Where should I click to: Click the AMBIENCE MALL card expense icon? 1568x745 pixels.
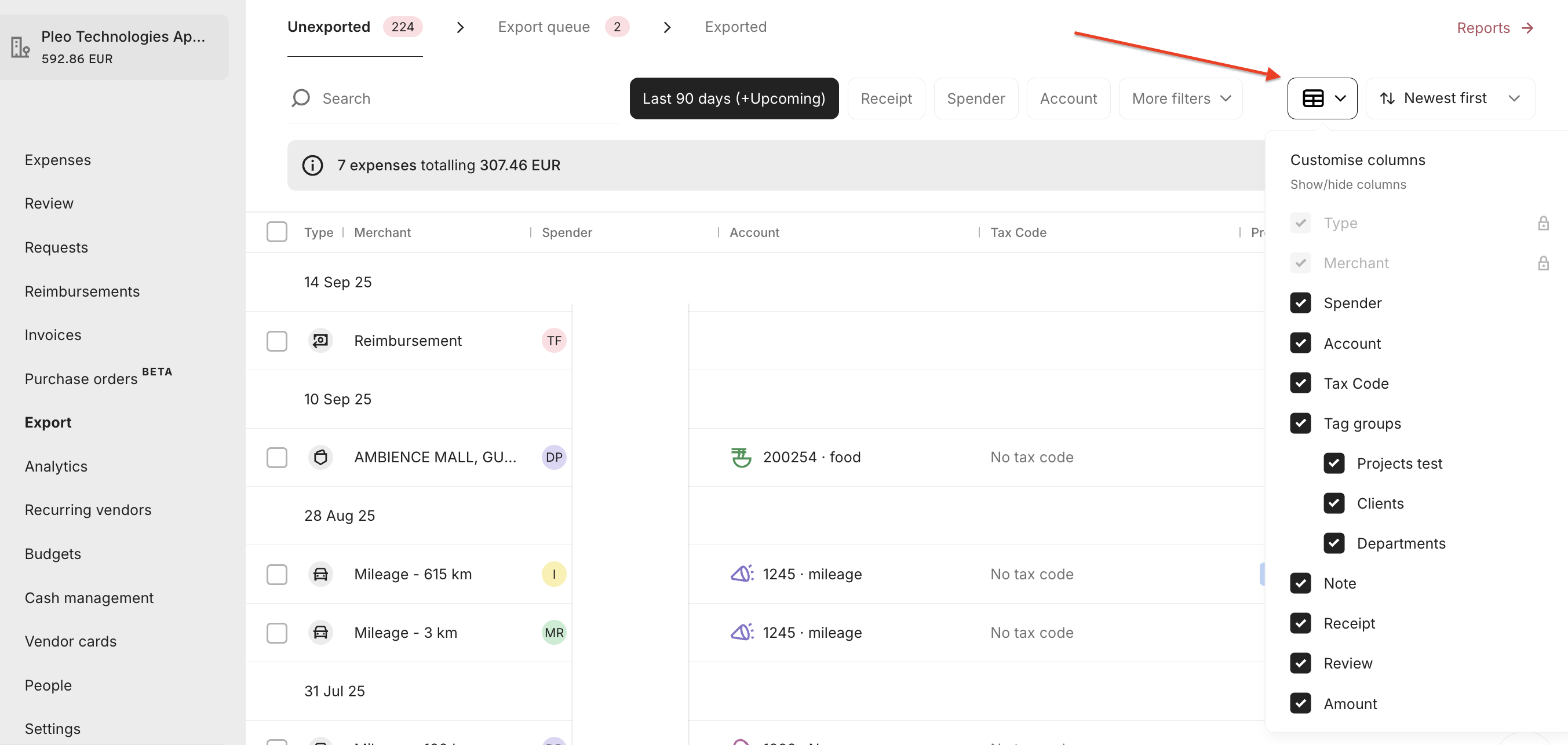pyautogui.click(x=320, y=457)
